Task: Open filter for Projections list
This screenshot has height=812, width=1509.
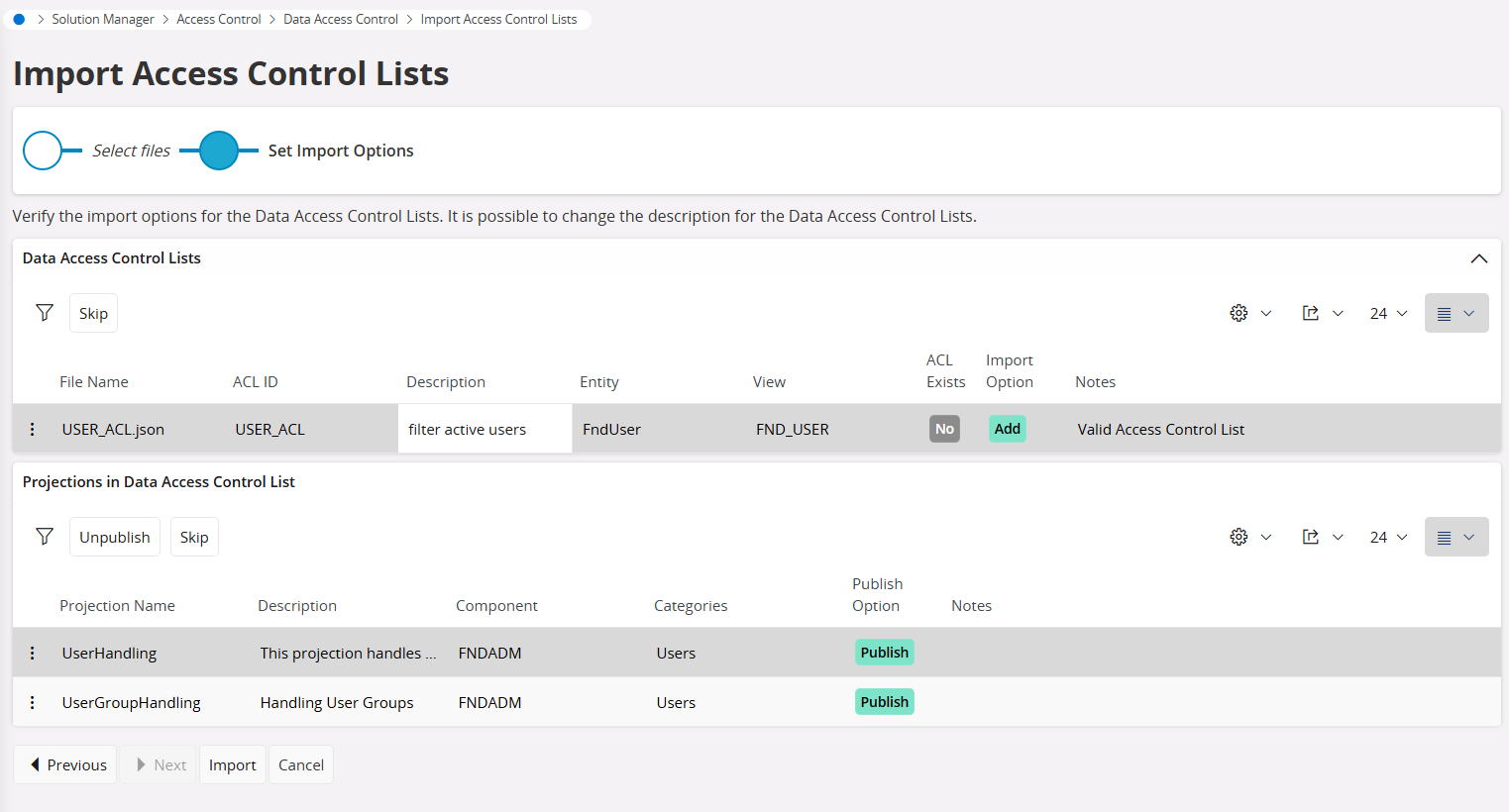Action: (45, 537)
